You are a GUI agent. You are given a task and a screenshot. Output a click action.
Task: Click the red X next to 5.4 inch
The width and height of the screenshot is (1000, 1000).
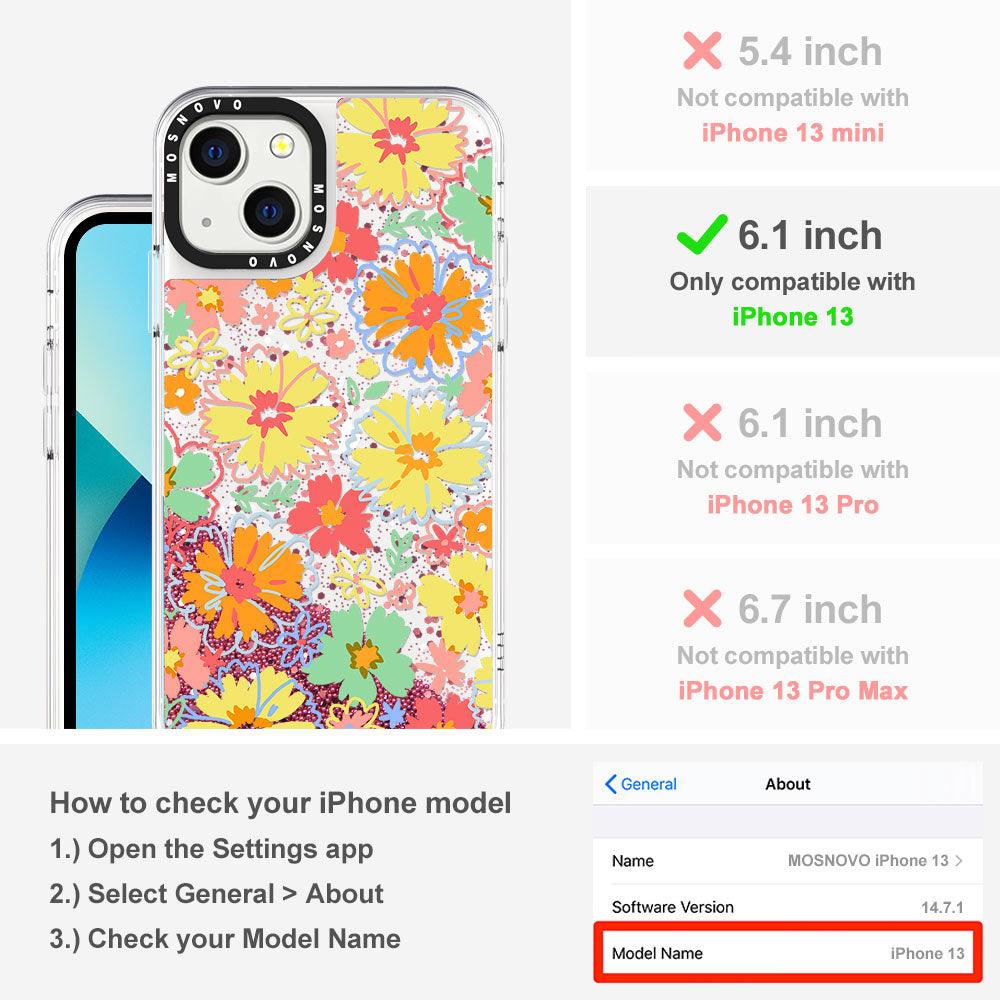click(702, 50)
